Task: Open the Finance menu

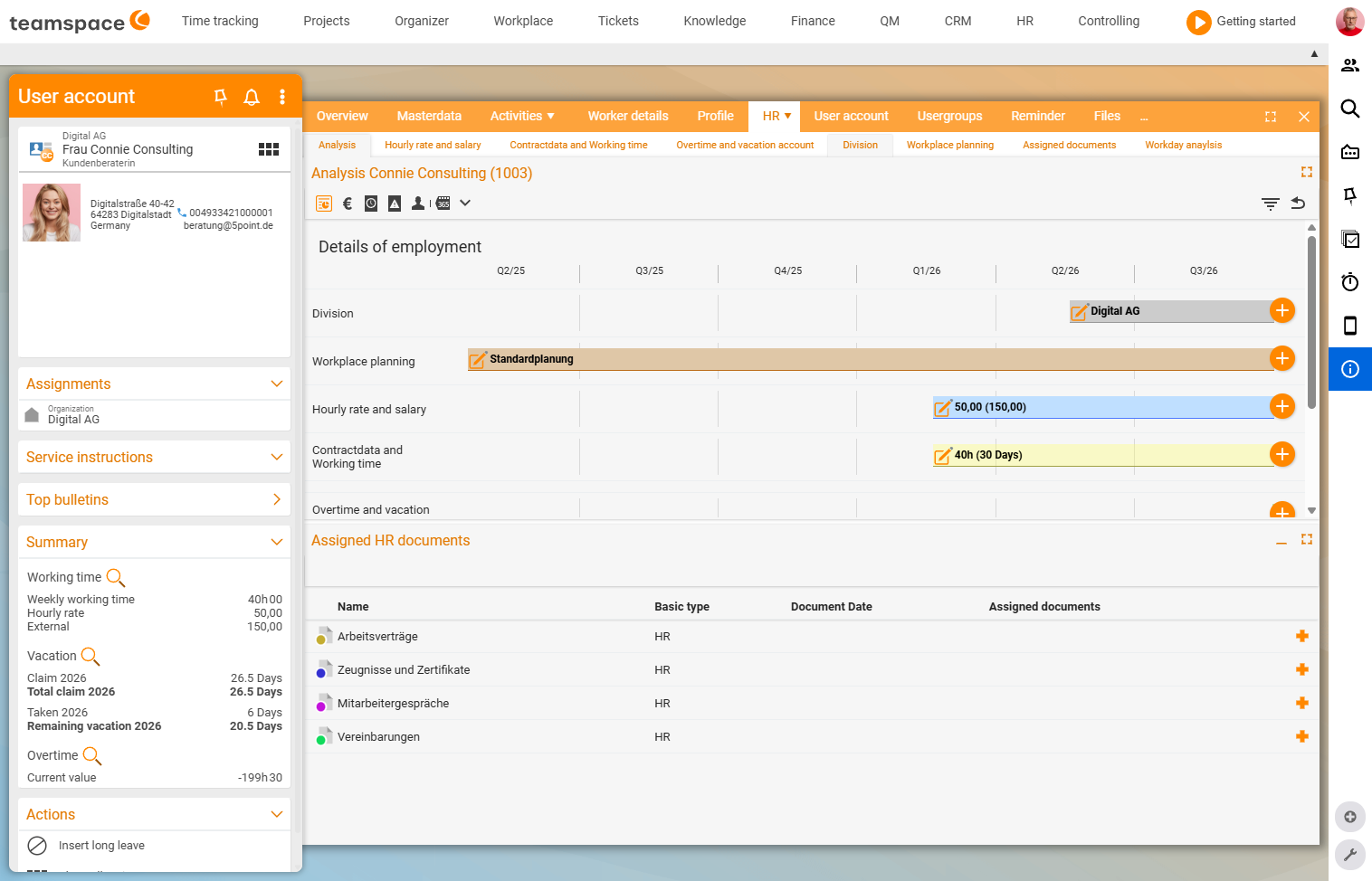Action: [x=813, y=21]
